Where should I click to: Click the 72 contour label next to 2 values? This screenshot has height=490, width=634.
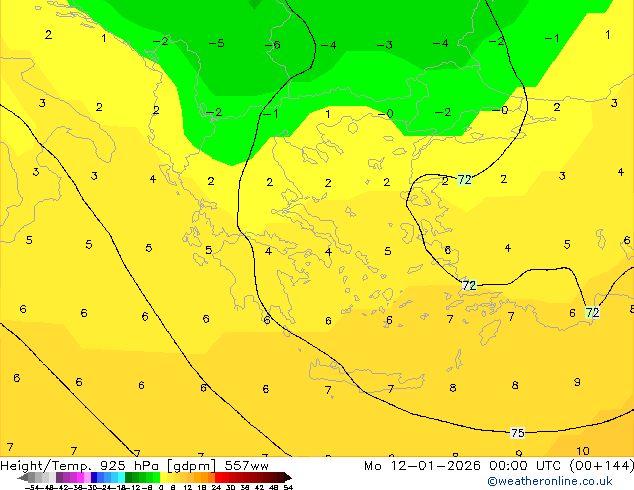click(x=465, y=180)
